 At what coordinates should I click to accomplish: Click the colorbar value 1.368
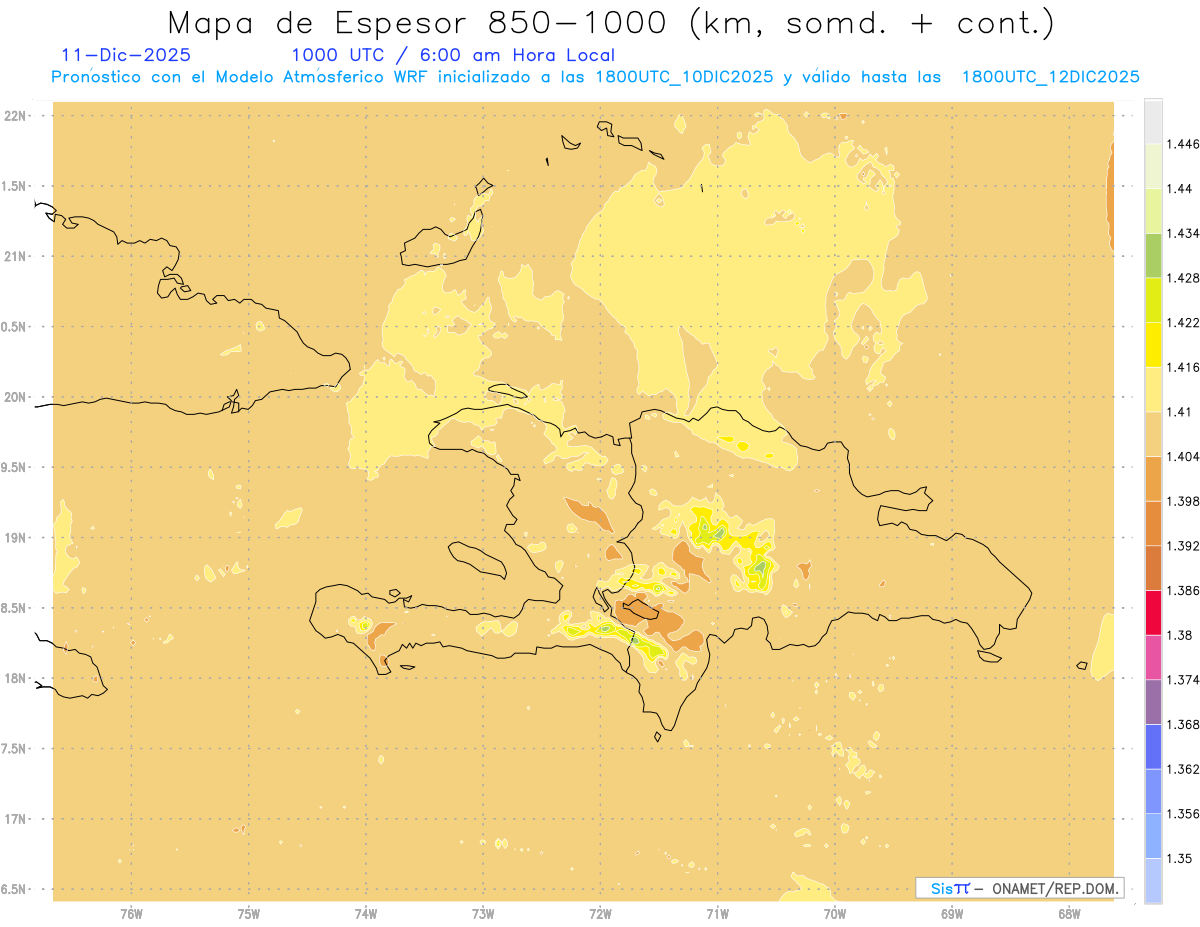click(1185, 724)
